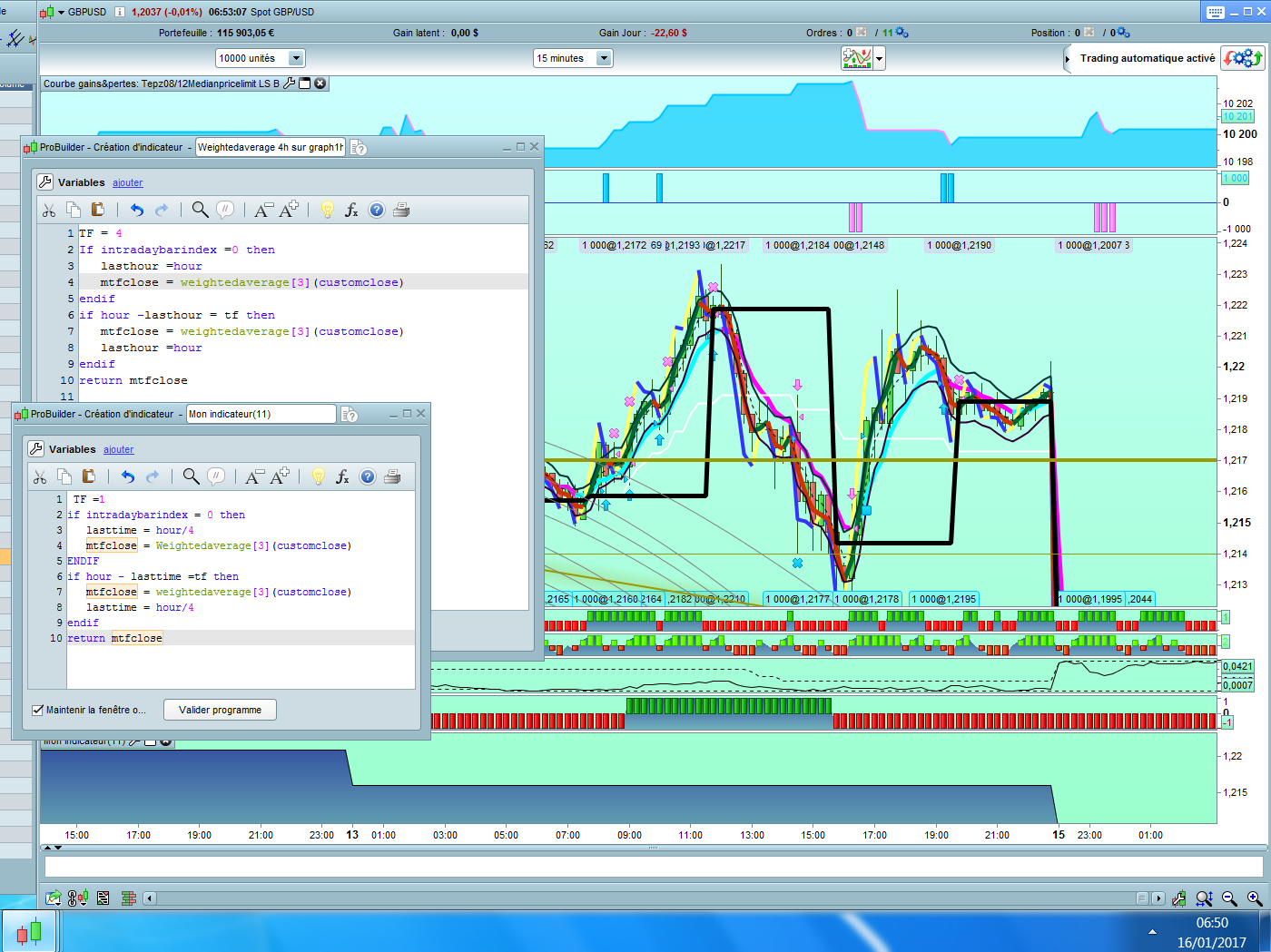The height and width of the screenshot is (952, 1271).
Task: Click lightbulb hint icon in Weightedaverage editor
Action: 327,211
